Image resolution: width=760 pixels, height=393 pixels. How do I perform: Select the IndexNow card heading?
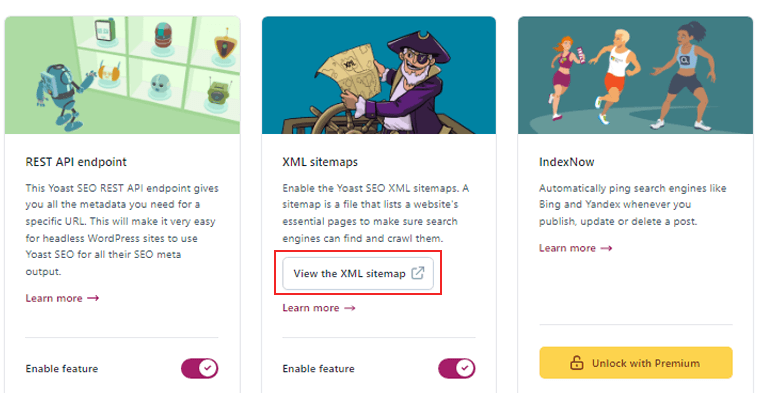click(567, 162)
